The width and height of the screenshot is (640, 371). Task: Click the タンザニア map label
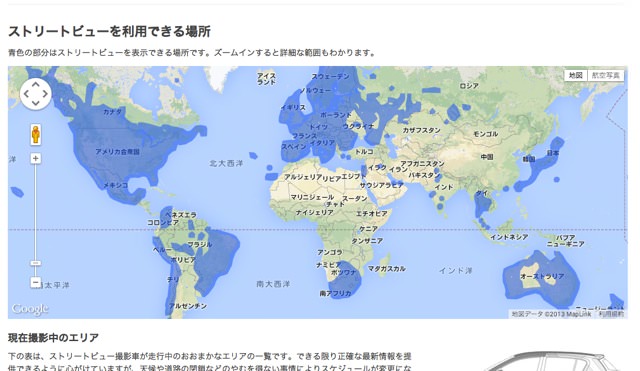pyautogui.click(x=367, y=241)
